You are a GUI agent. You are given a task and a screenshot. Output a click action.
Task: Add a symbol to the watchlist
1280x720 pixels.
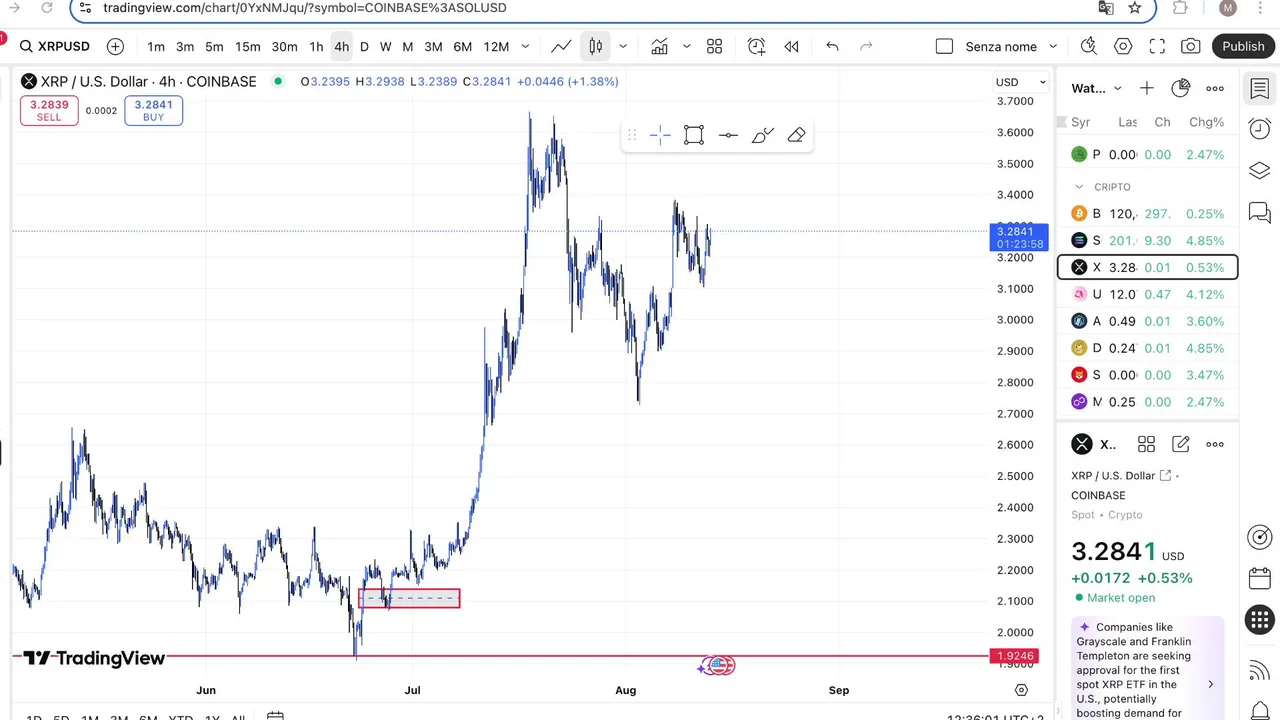(x=1146, y=88)
